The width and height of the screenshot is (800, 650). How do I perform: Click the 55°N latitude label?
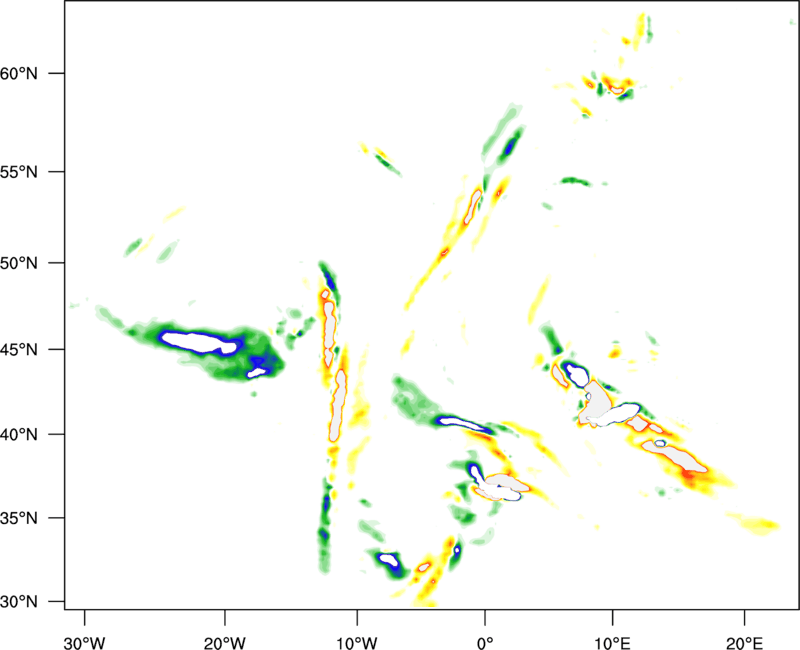tap(19, 172)
